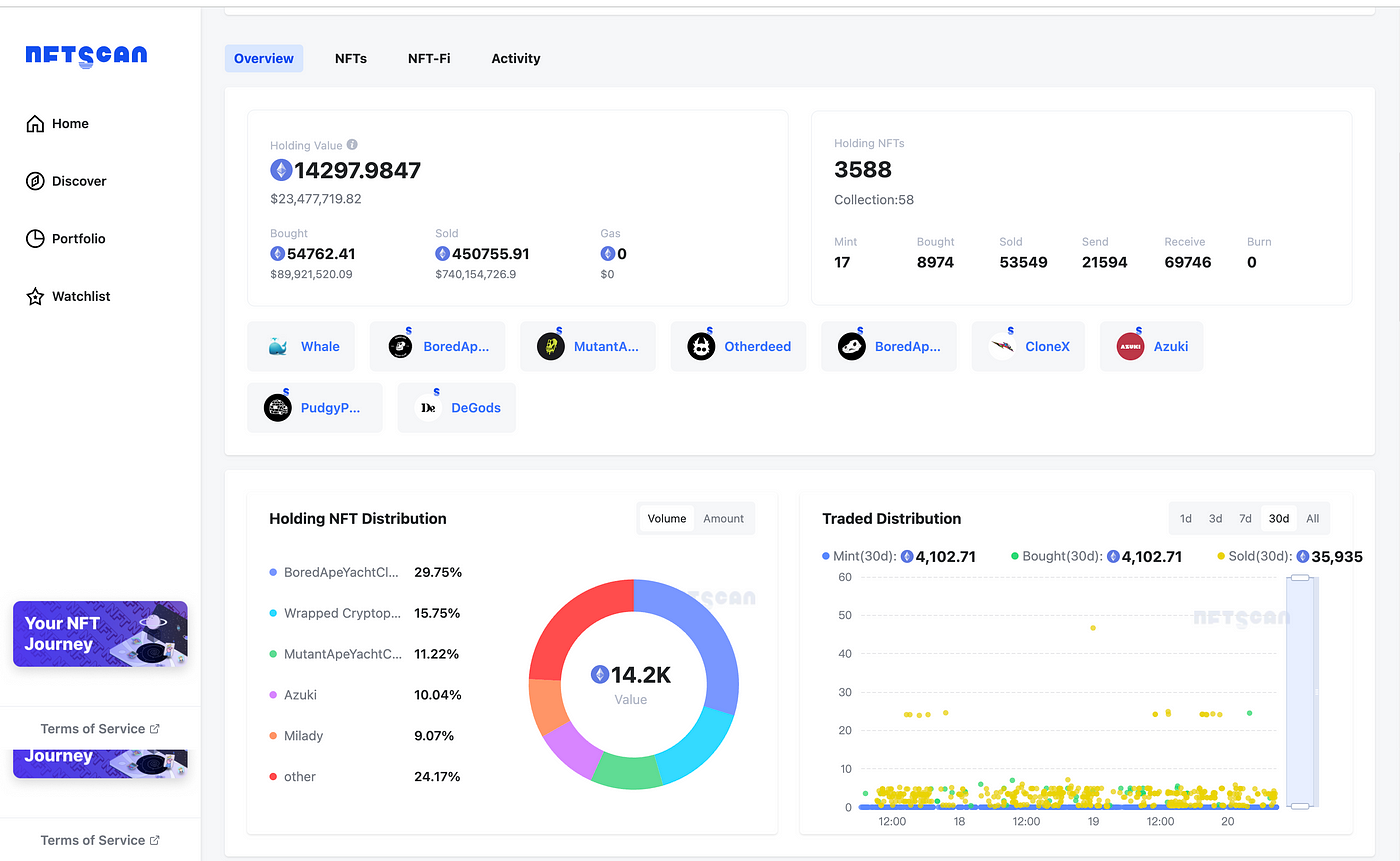This screenshot has width=1400, height=861.
Task: Click the Holding Value info icon
Action: [x=352, y=145]
